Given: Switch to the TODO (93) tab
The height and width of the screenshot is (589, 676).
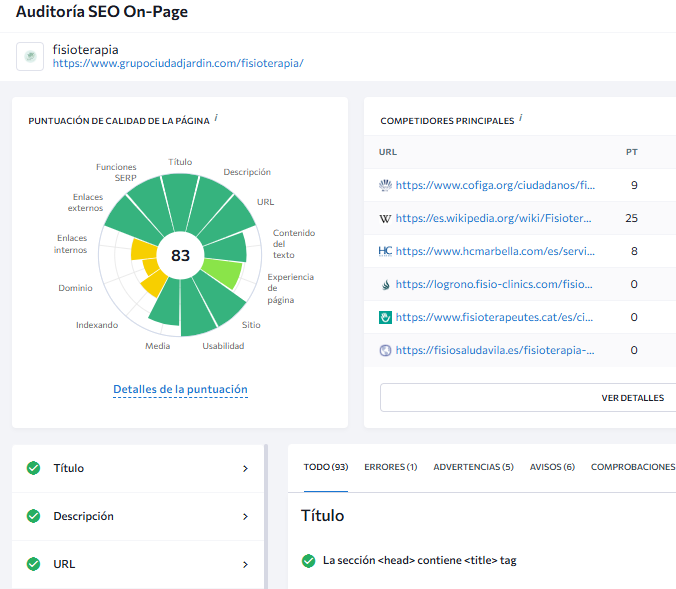Looking at the screenshot, I should coord(326,467).
